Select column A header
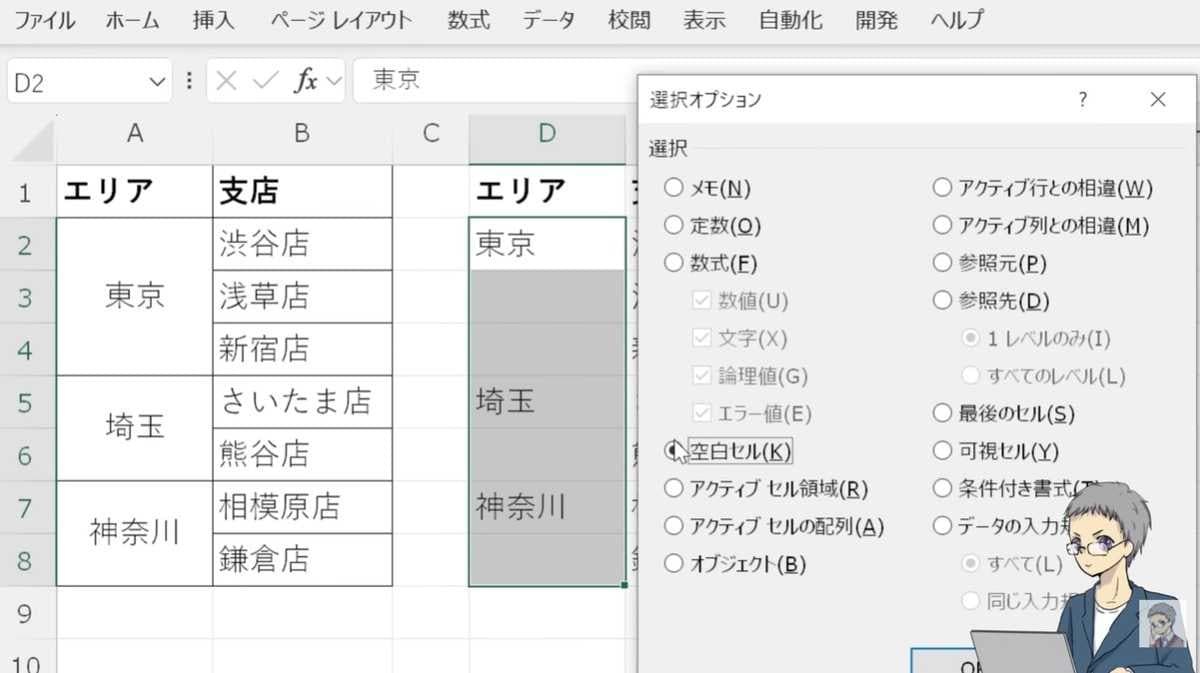 (x=134, y=133)
